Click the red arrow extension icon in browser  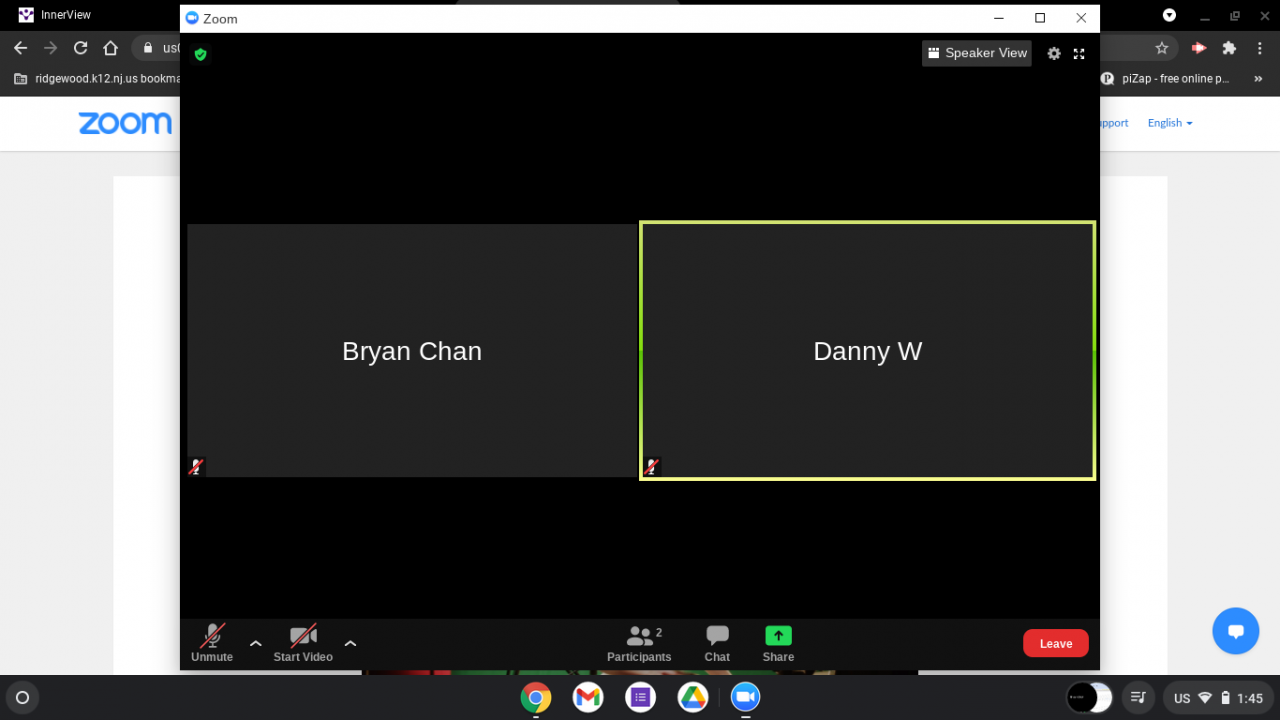coord(1198,48)
